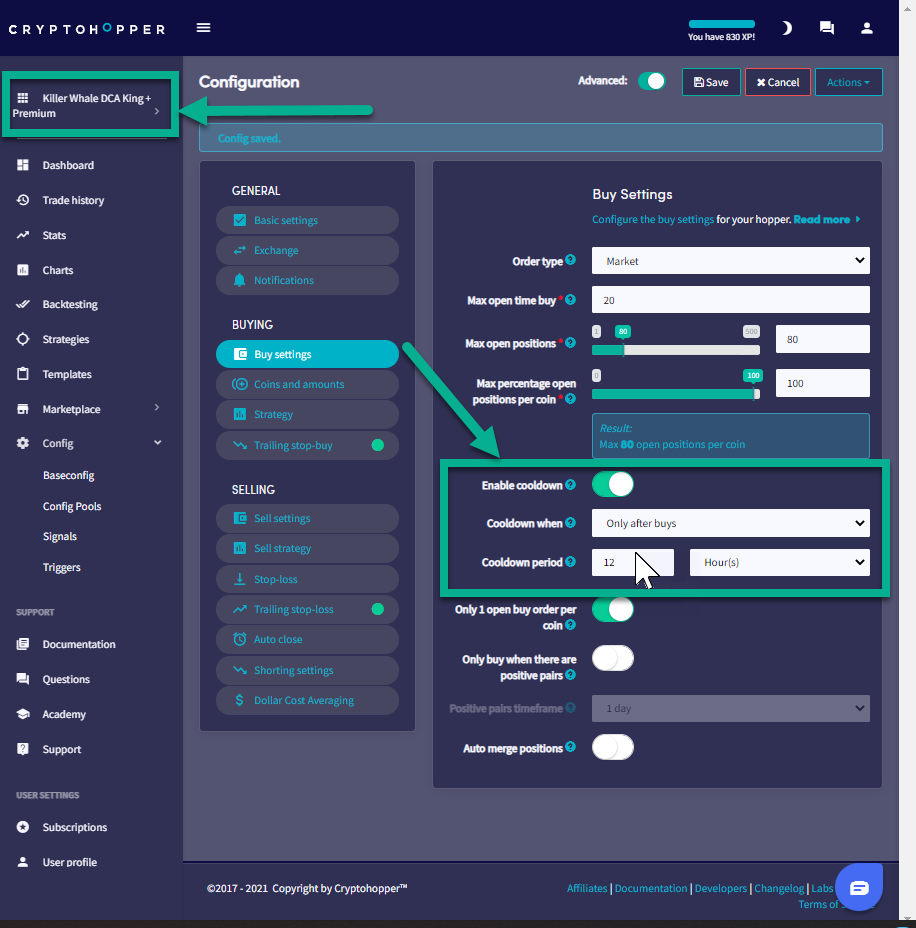Open the live chat bubble widget
916x928 pixels.
(x=859, y=887)
